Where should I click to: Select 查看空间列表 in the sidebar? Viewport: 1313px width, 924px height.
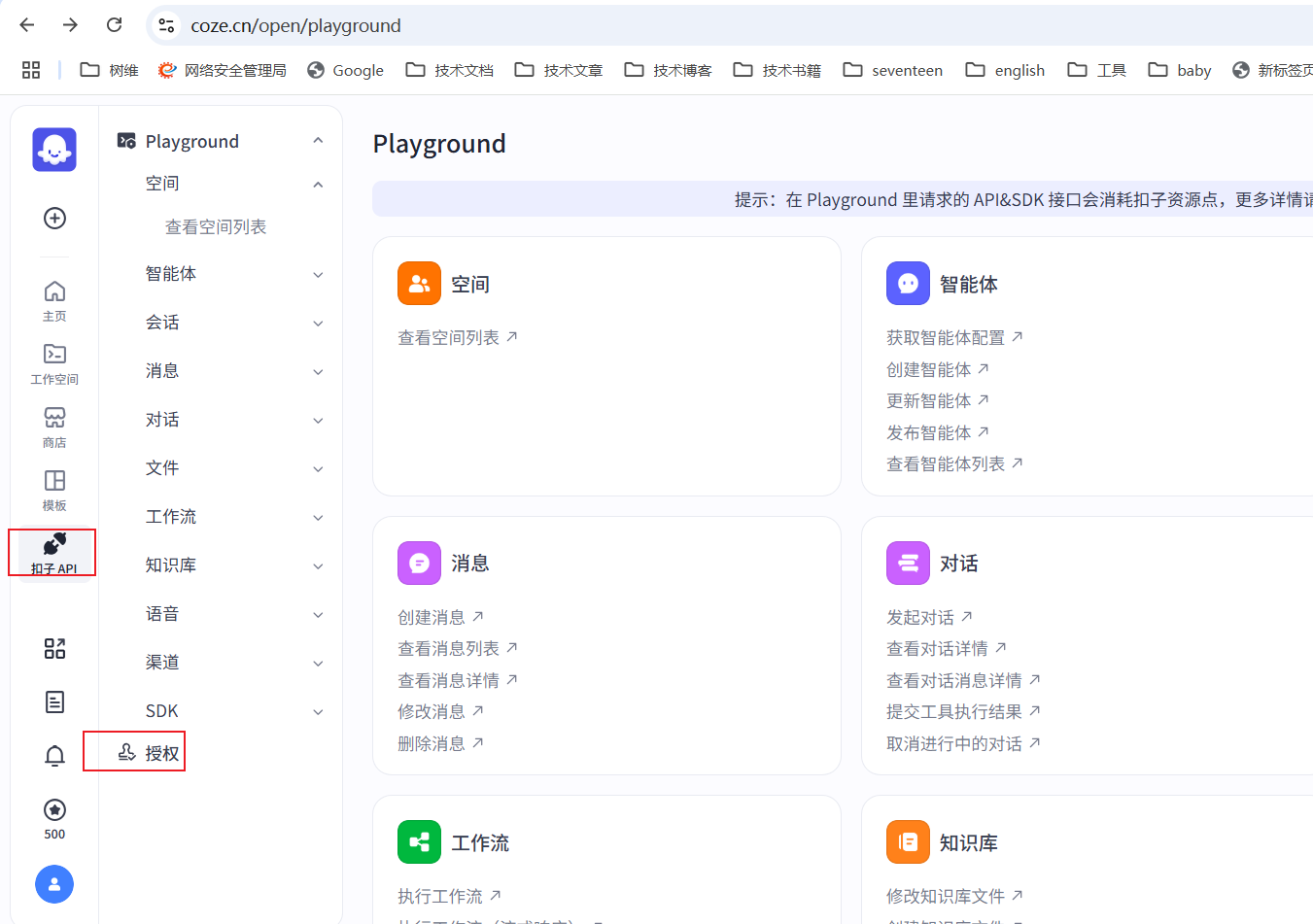[x=216, y=226]
